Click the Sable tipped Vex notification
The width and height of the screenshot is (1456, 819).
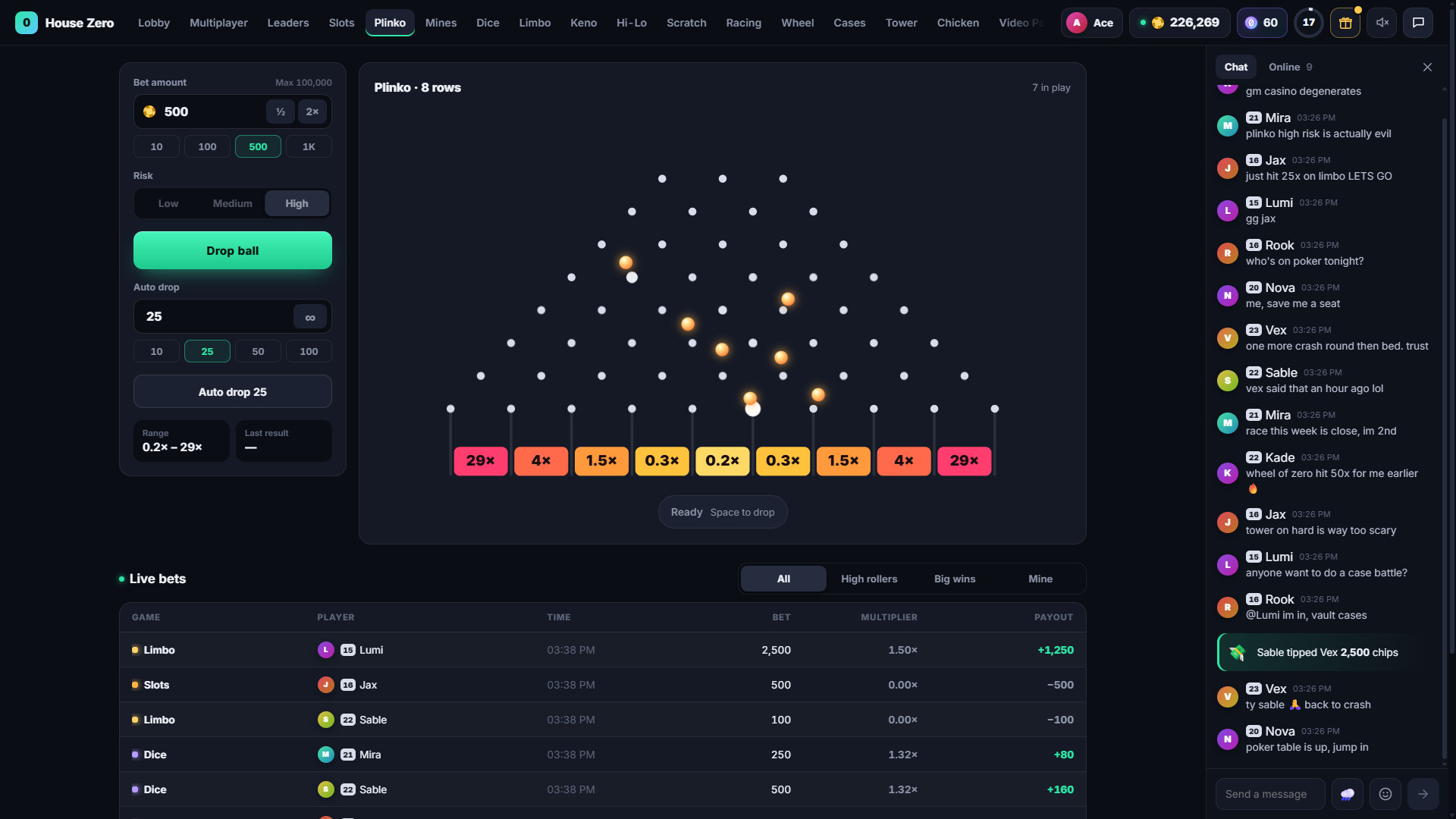point(1325,652)
